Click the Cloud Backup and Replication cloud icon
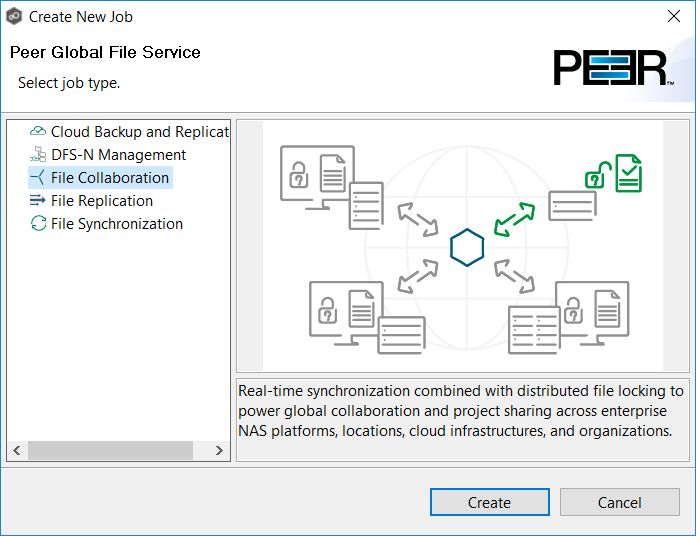 click(x=38, y=132)
